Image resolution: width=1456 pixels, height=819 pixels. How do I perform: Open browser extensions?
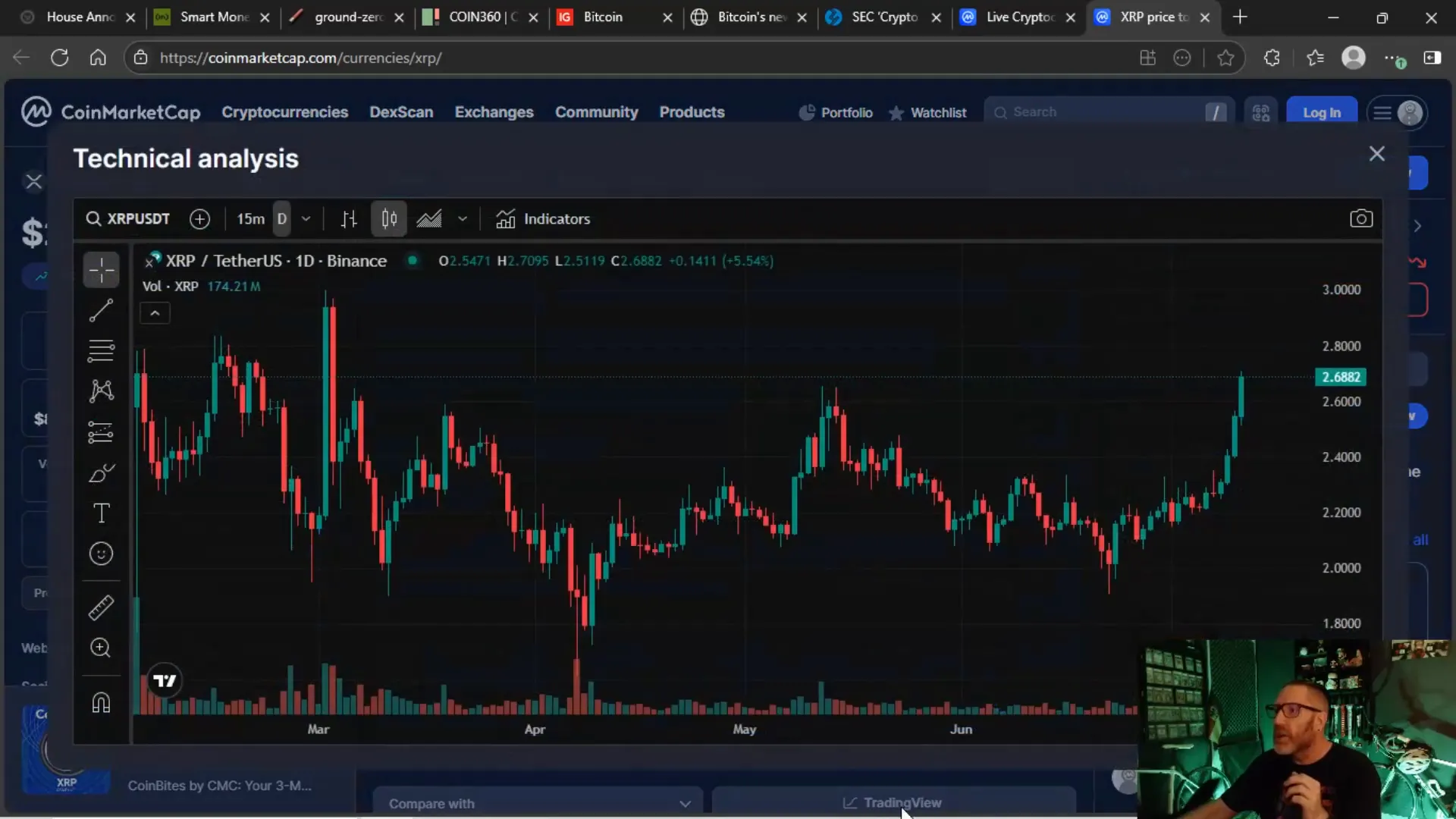pyautogui.click(x=1272, y=58)
